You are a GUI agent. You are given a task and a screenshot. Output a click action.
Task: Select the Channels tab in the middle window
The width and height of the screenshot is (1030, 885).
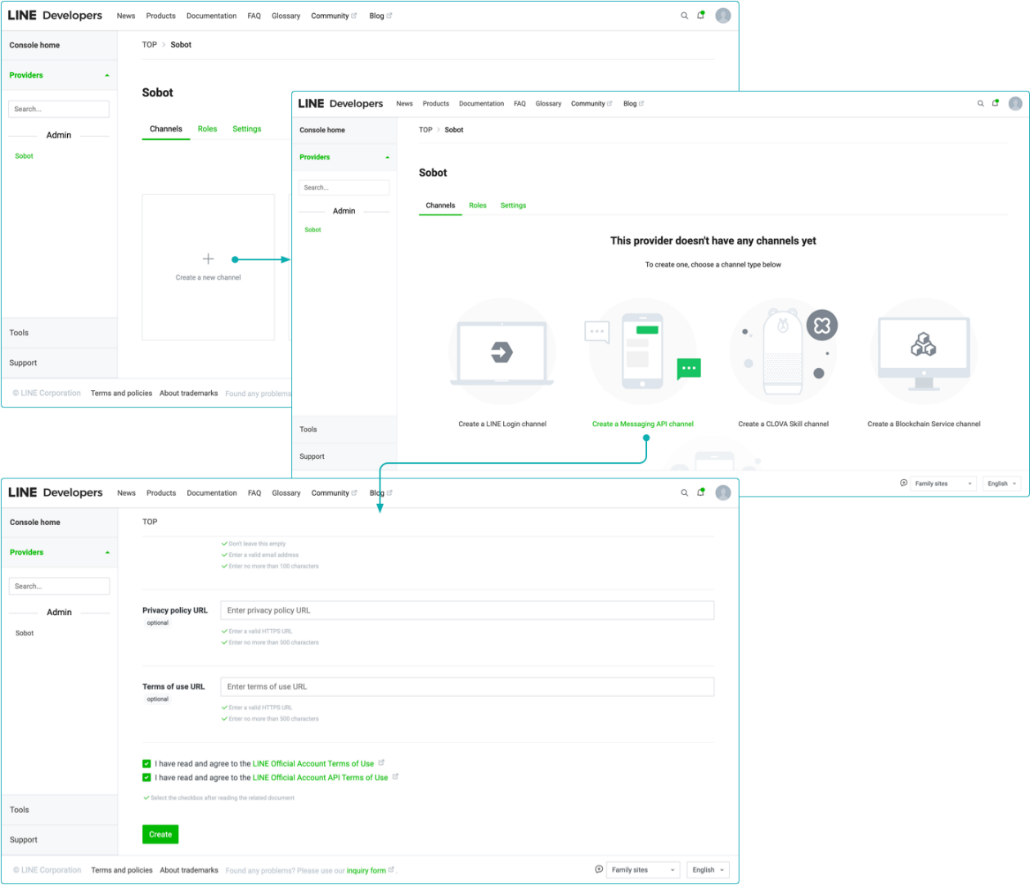click(x=440, y=206)
